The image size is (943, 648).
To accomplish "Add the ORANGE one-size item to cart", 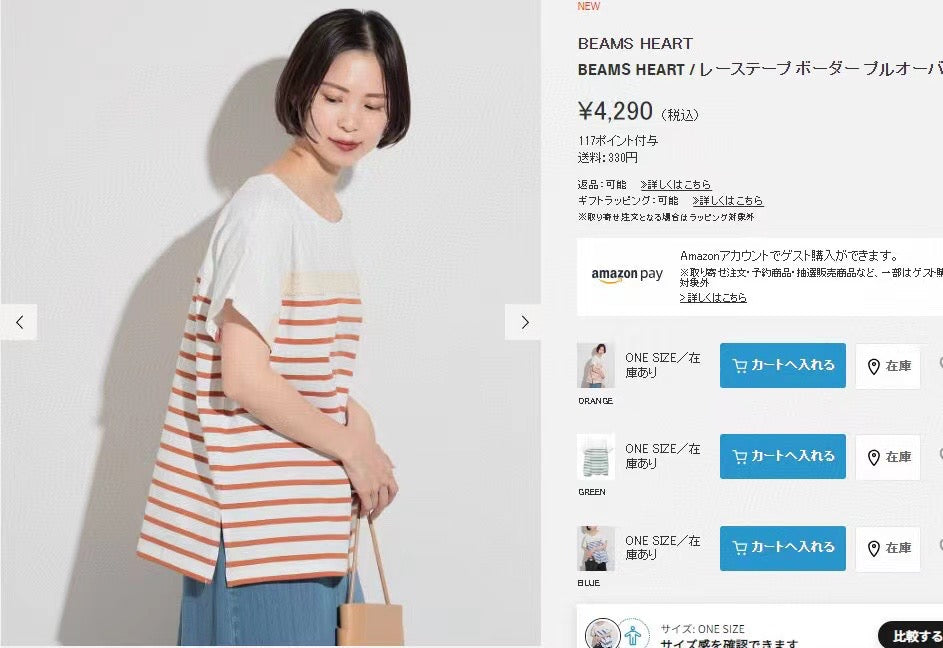I will pos(782,365).
